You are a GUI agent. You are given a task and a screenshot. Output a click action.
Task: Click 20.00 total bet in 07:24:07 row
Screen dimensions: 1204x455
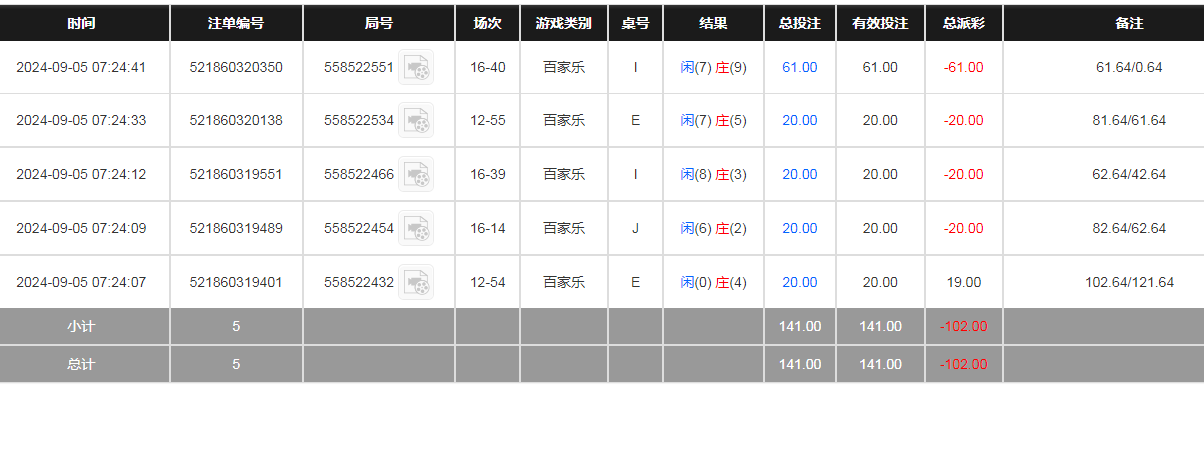[799, 282]
